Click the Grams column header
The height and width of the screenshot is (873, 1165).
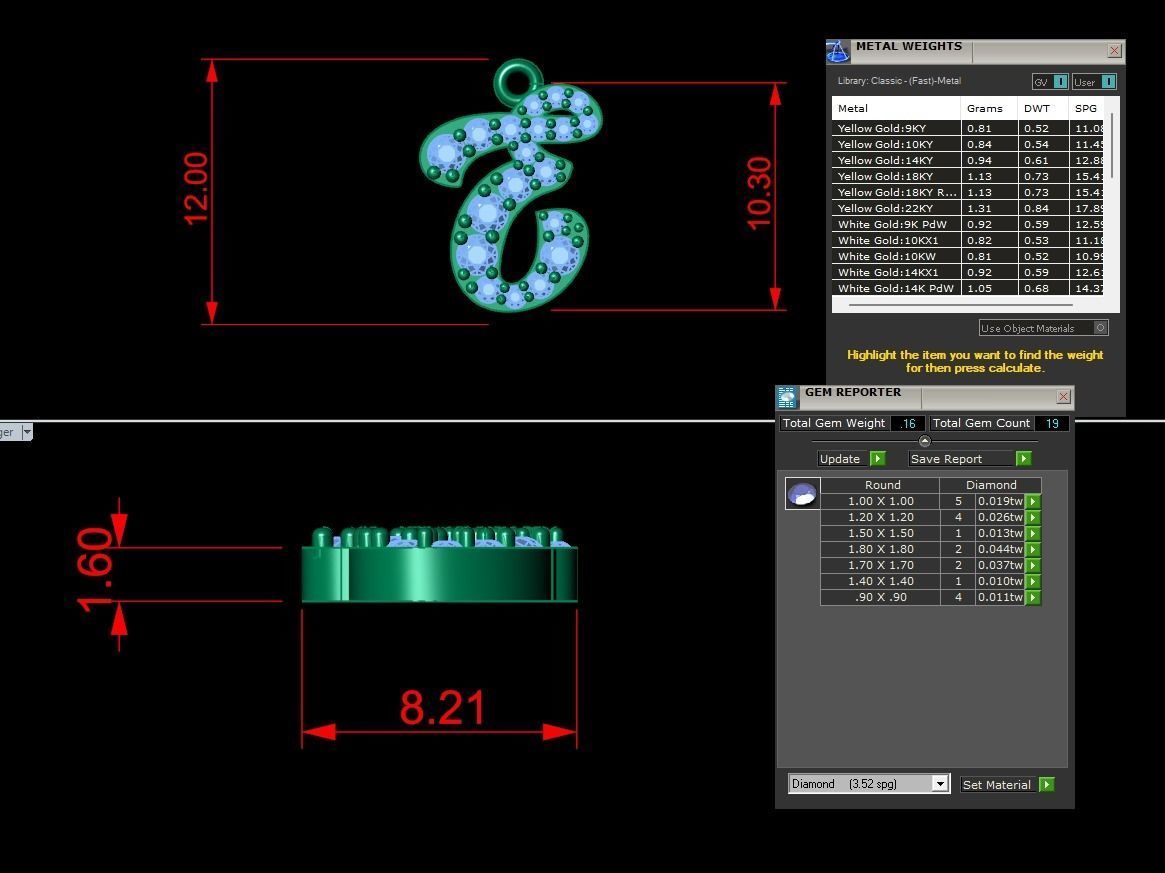989,108
